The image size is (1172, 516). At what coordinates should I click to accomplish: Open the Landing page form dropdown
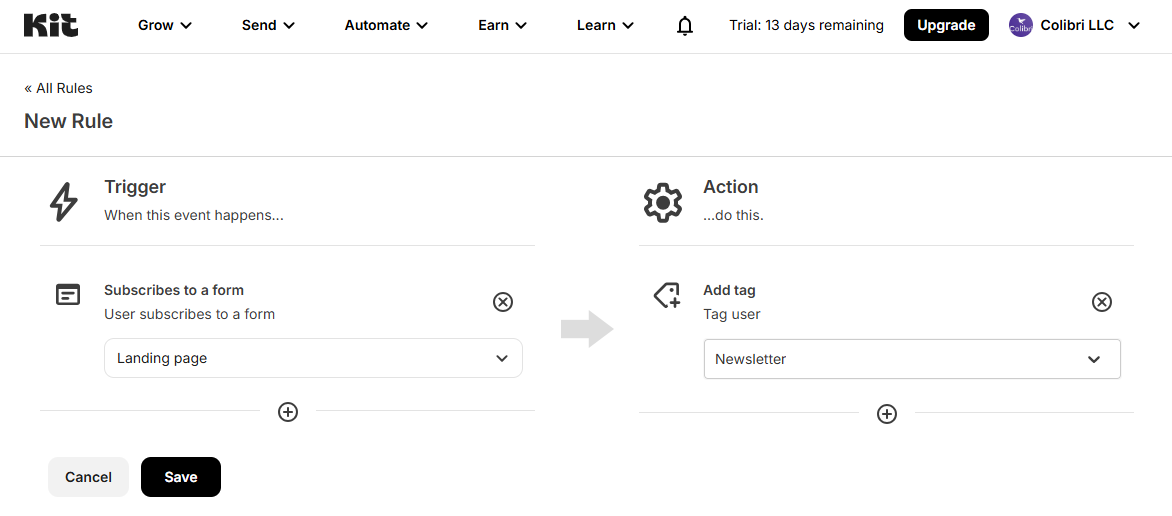coord(313,358)
